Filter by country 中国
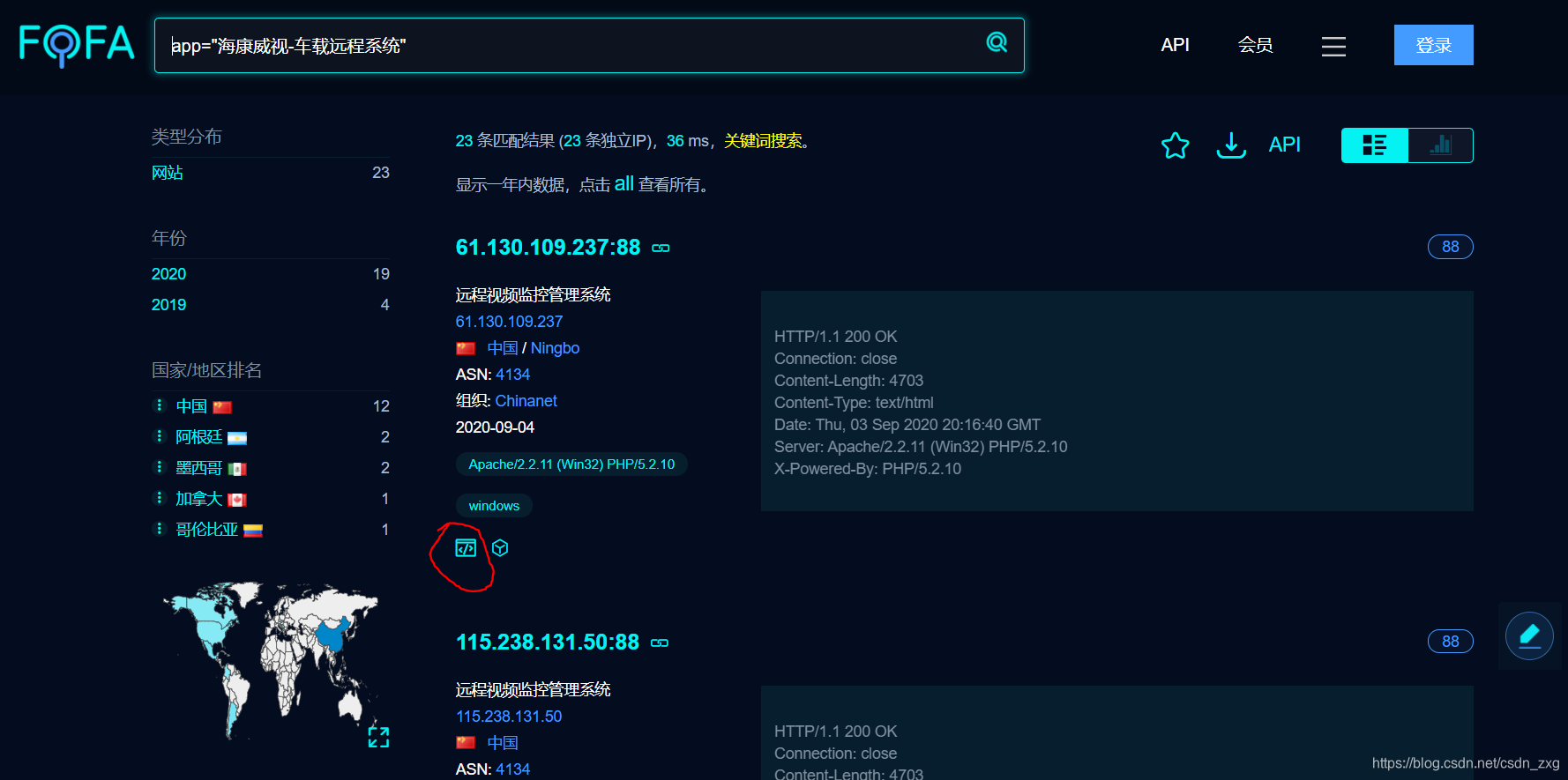Viewport: 1568px width, 780px height. [x=191, y=406]
